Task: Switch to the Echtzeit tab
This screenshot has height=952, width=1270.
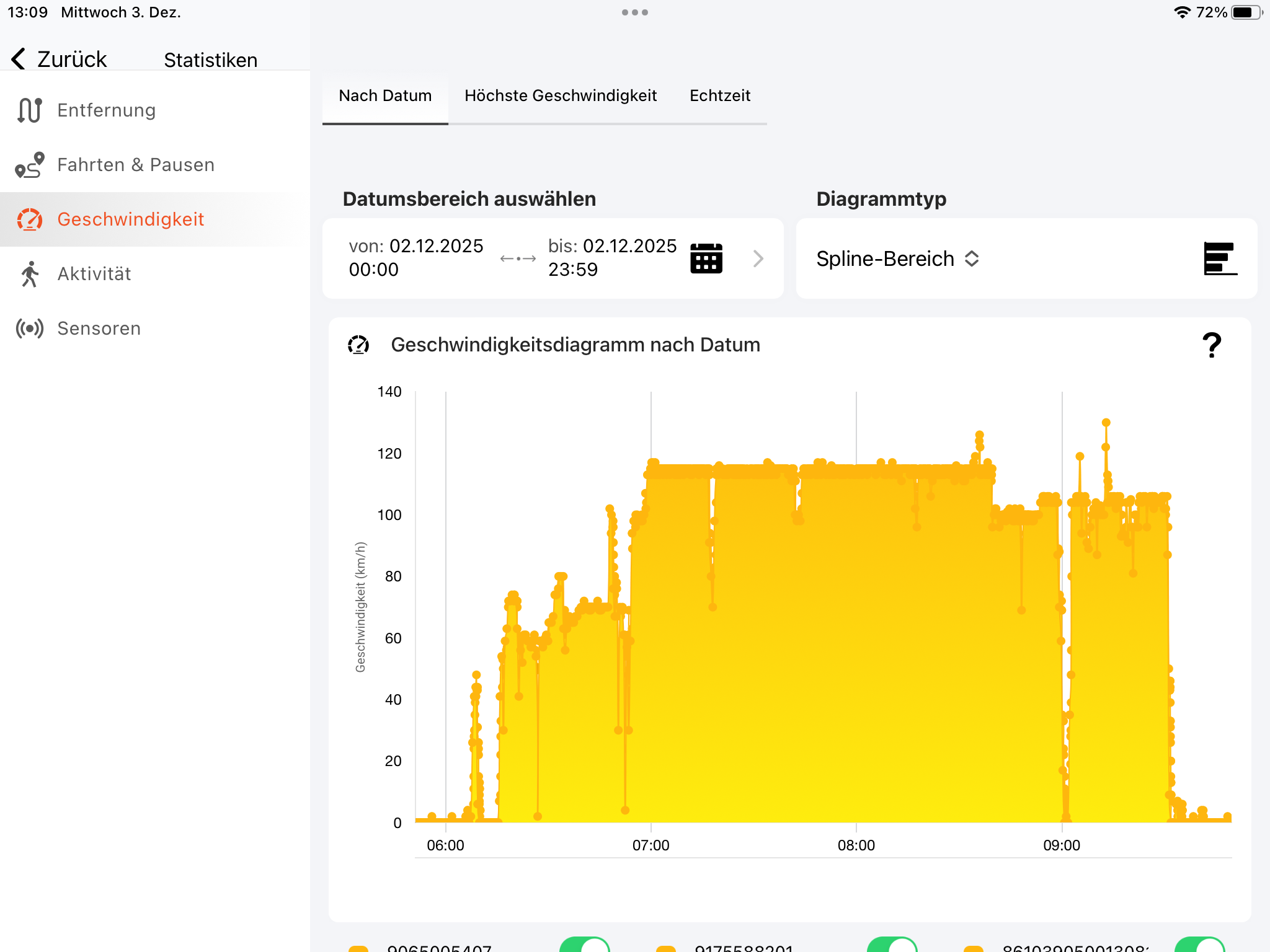Action: pos(719,95)
